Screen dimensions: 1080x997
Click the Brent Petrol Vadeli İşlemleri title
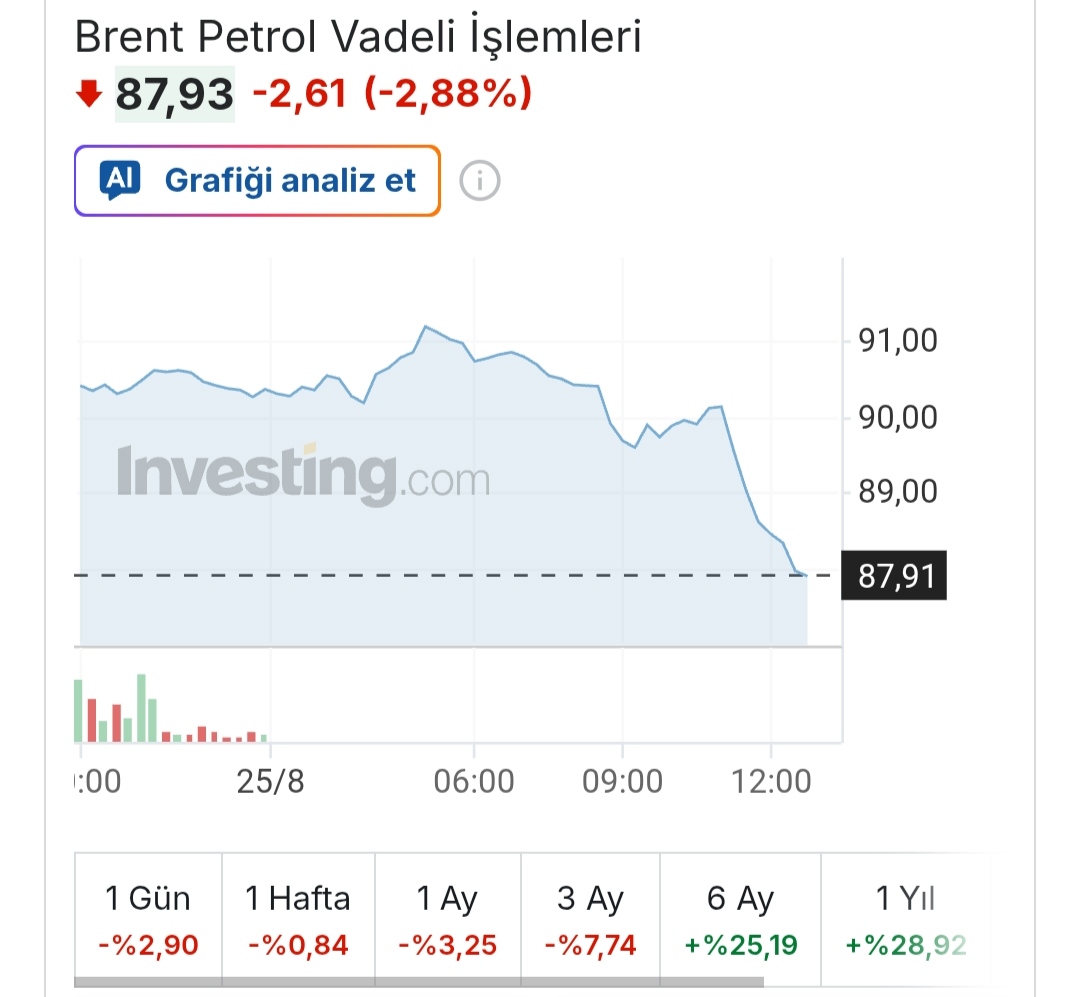pyautogui.click(x=358, y=36)
